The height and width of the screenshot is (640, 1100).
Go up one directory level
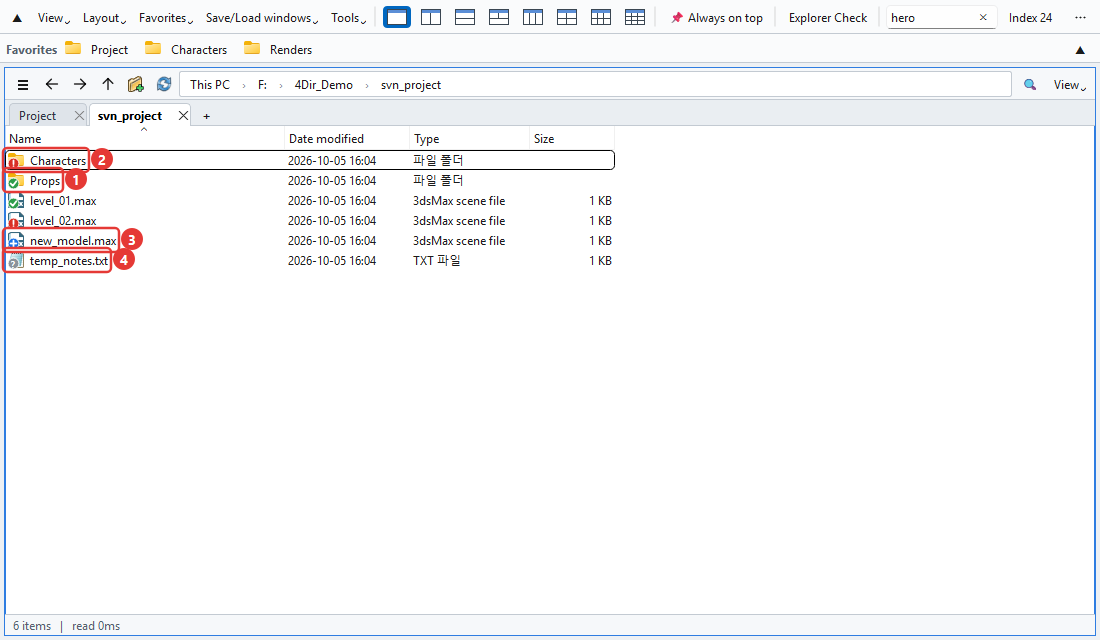pyautogui.click(x=107, y=84)
